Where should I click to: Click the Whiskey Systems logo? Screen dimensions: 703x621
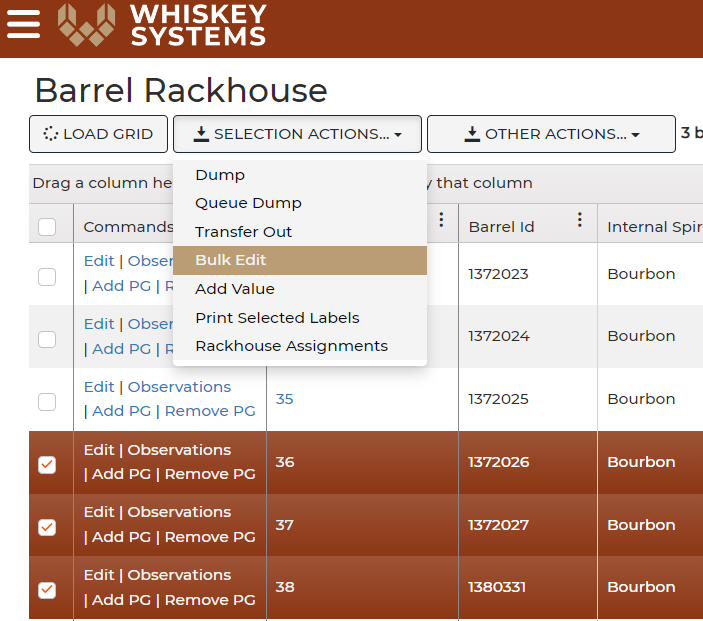point(162,25)
